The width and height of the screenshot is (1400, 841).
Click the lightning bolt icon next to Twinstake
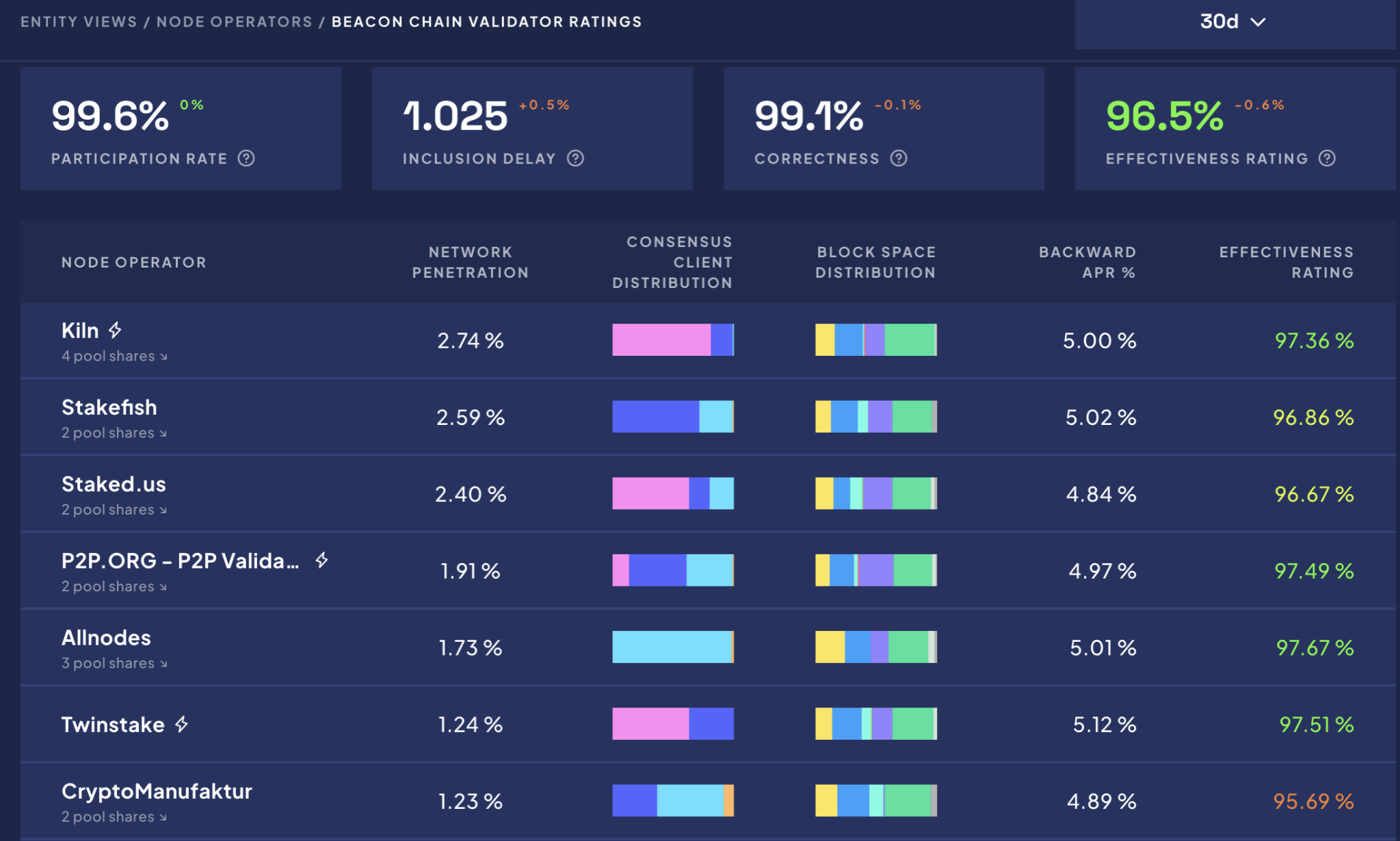[181, 724]
